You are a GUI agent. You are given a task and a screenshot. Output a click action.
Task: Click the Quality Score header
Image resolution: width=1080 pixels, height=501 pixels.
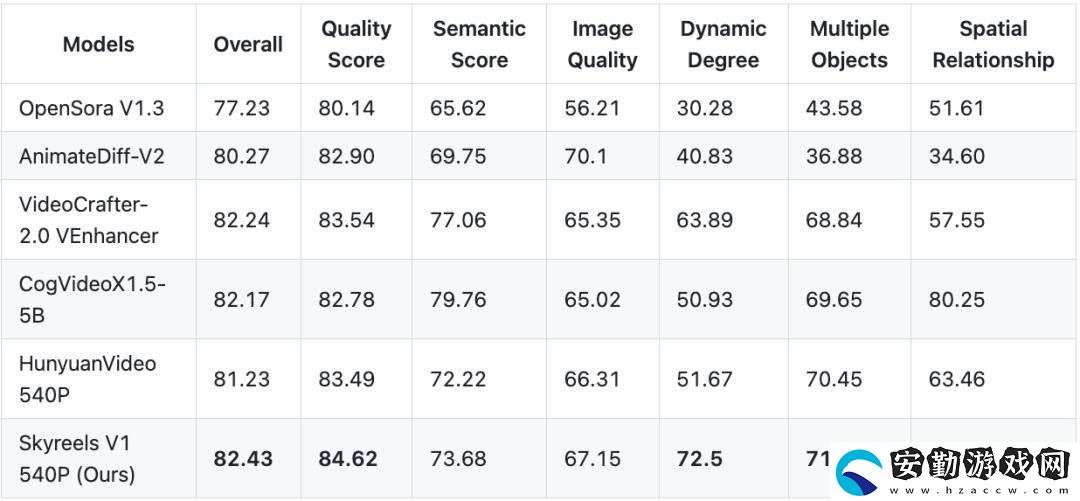tap(356, 44)
